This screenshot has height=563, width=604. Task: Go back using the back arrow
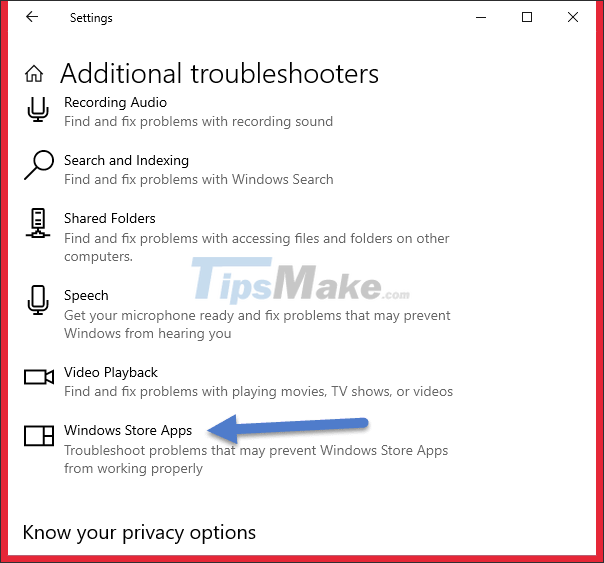point(32,17)
